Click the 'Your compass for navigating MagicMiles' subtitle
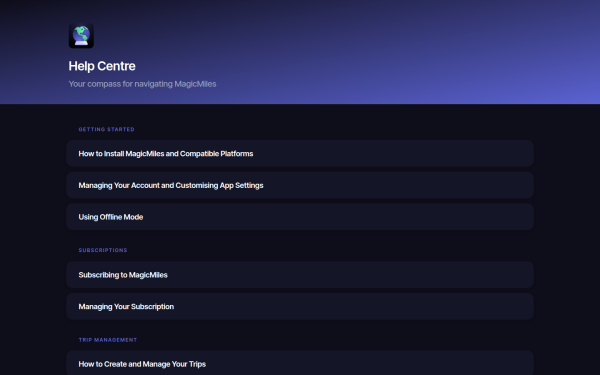The width and height of the screenshot is (600, 375). [142, 84]
